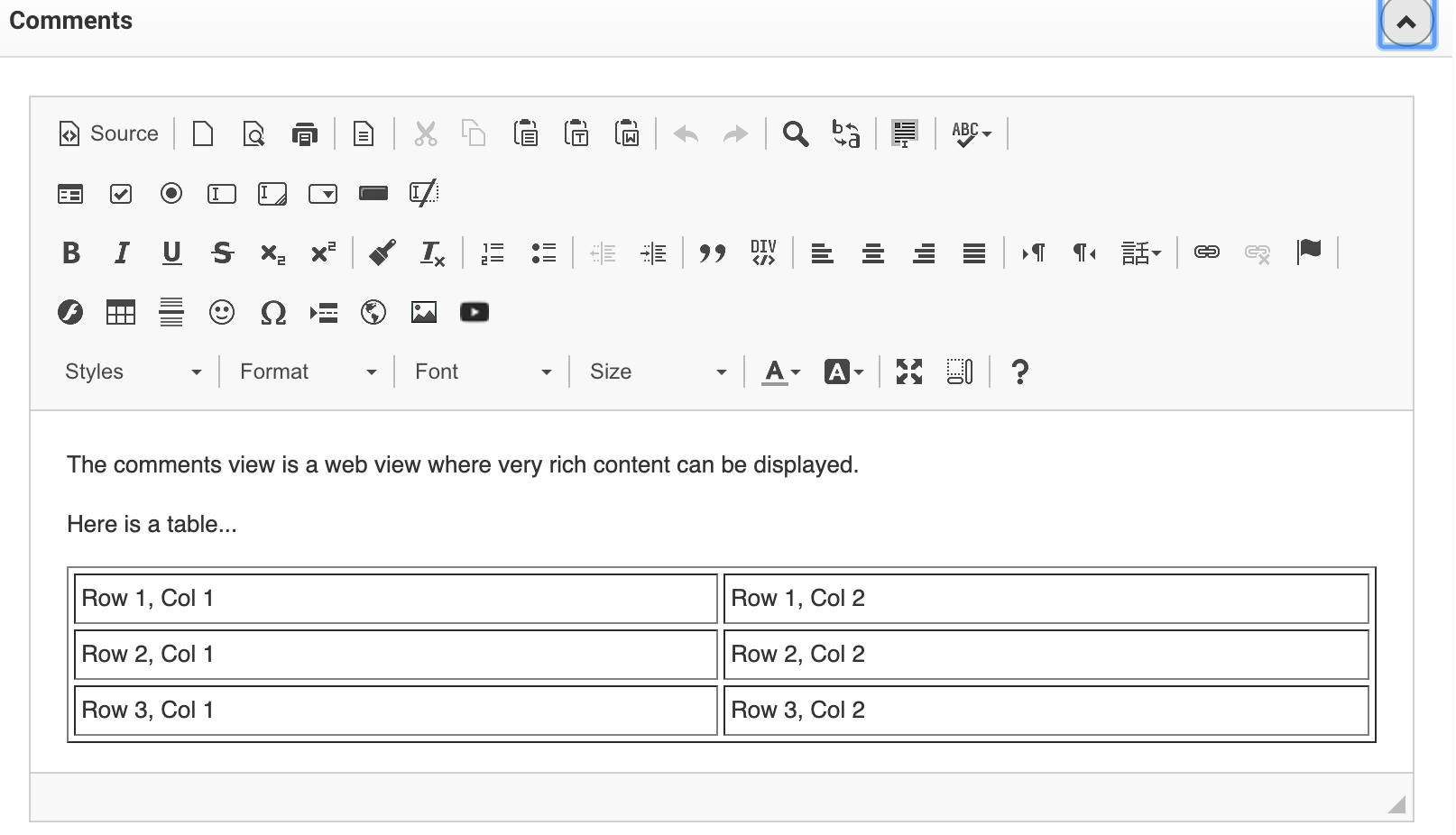Click the editor resize handle

point(1396,804)
